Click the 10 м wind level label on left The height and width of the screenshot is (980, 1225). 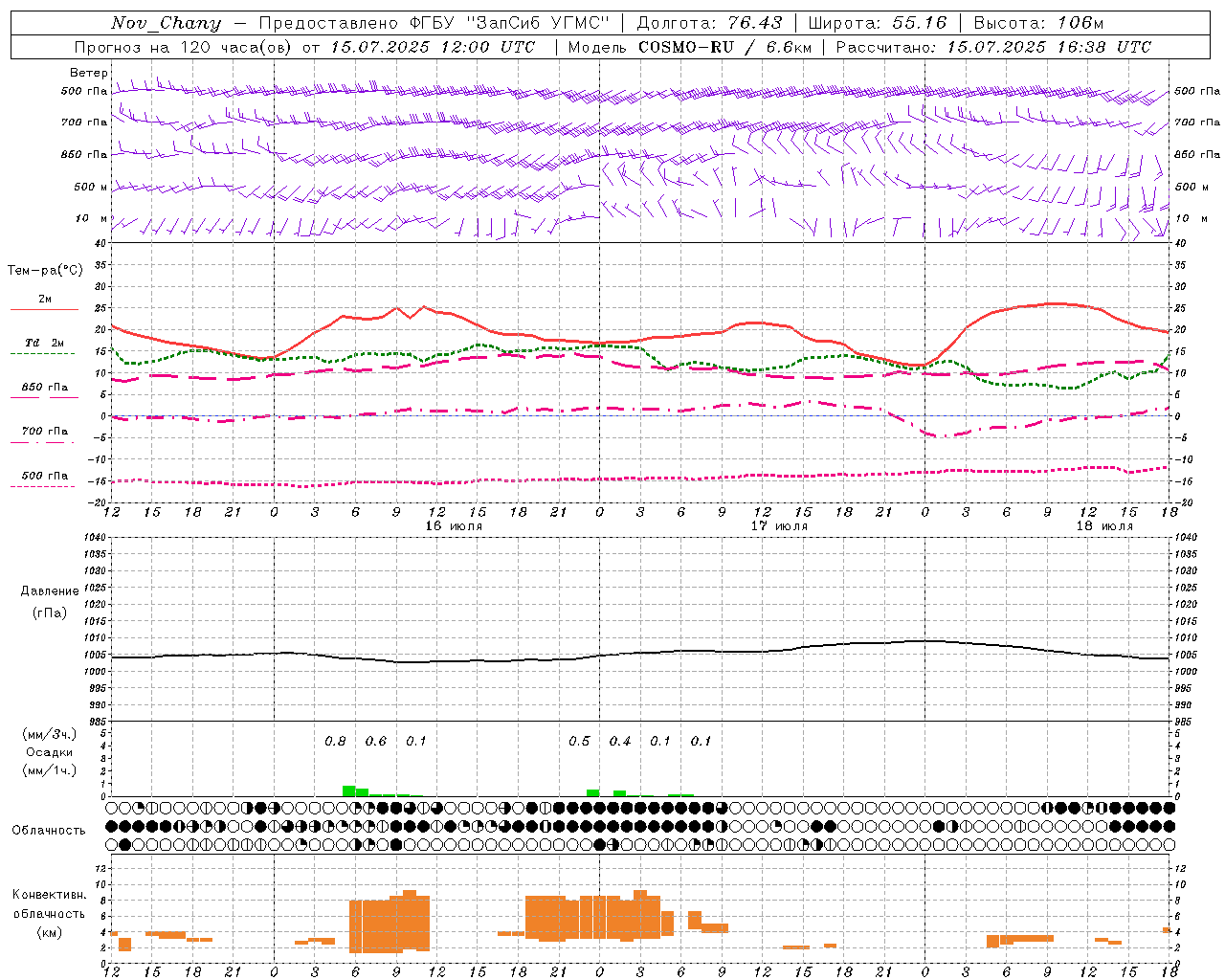click(x=92, y=218)
